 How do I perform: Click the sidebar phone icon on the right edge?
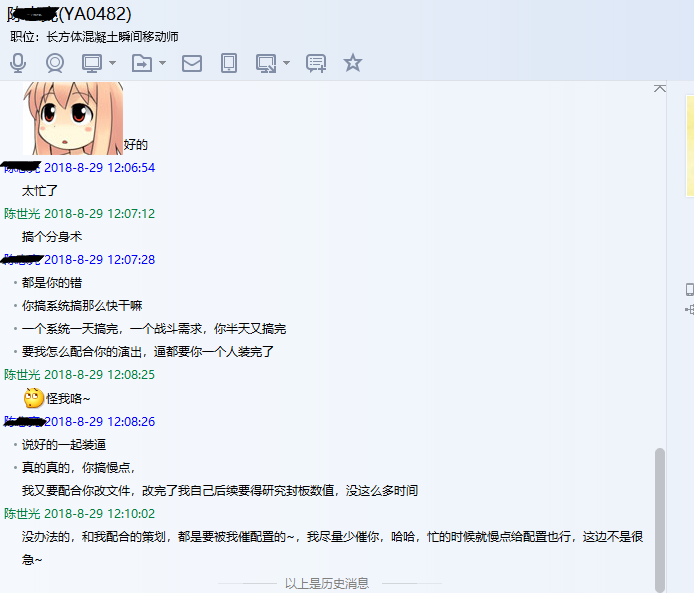(x=690, y=289)
